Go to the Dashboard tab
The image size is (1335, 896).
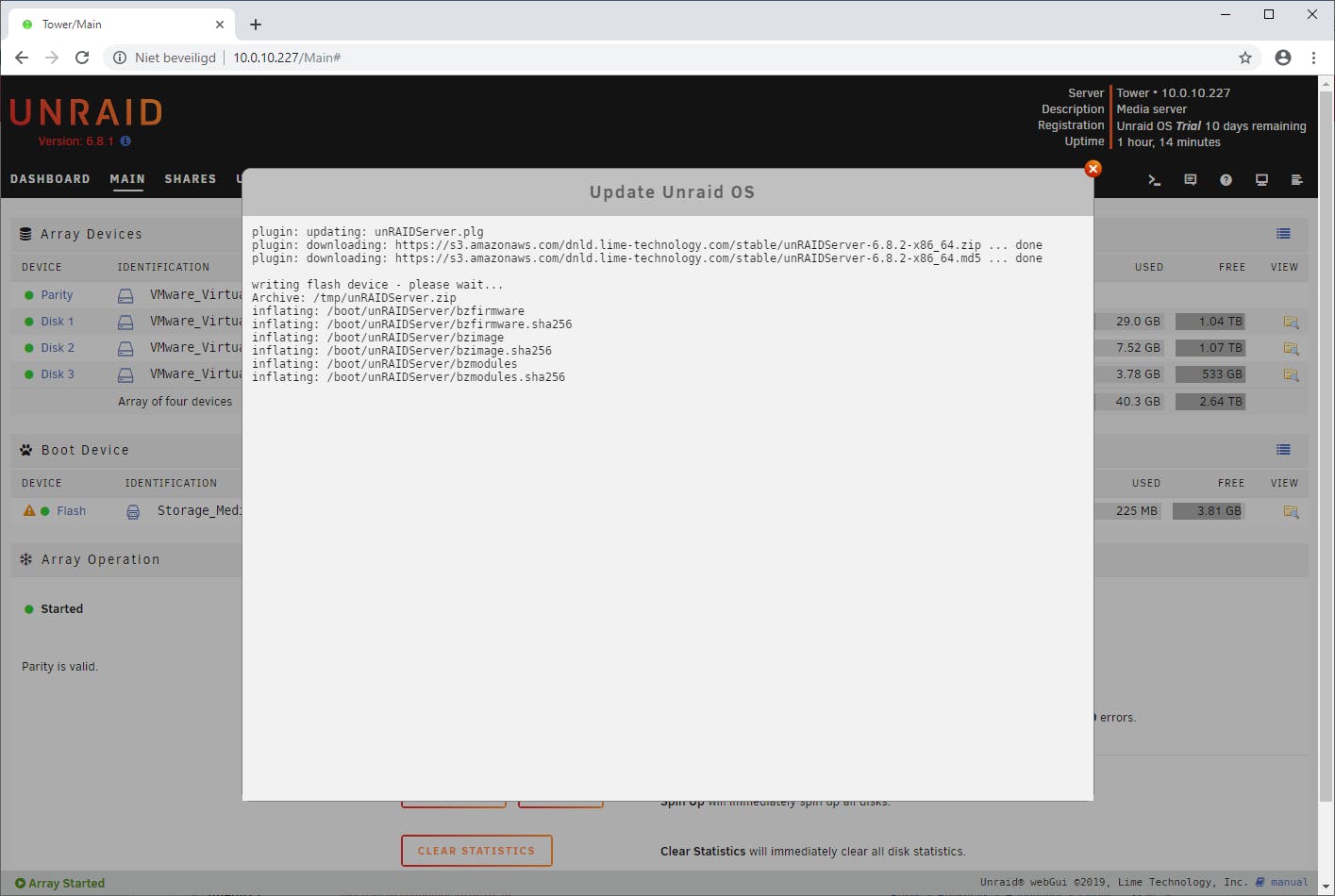tap(50, 179)
